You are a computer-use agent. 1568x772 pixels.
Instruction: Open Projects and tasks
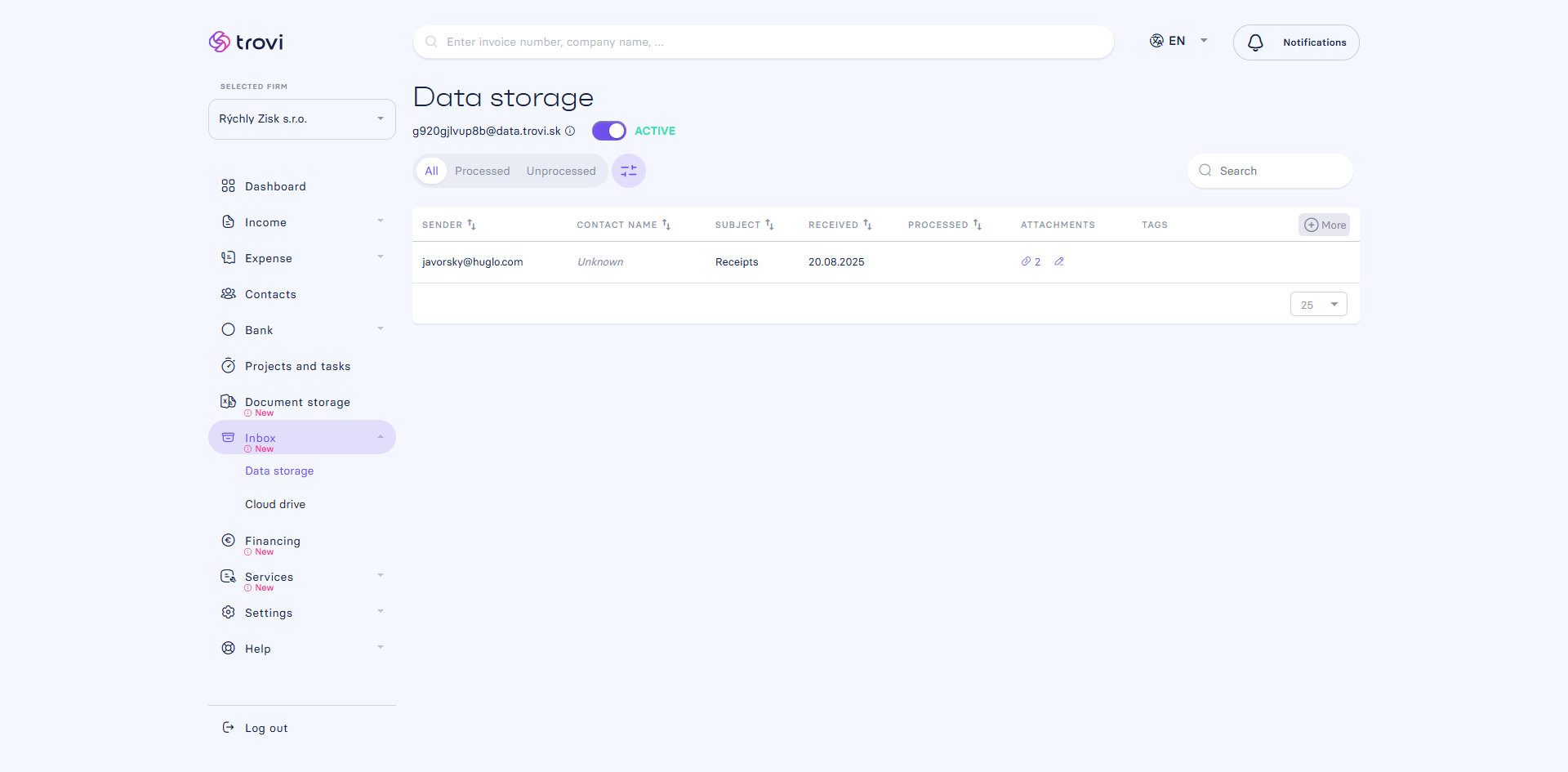[297, 366]
